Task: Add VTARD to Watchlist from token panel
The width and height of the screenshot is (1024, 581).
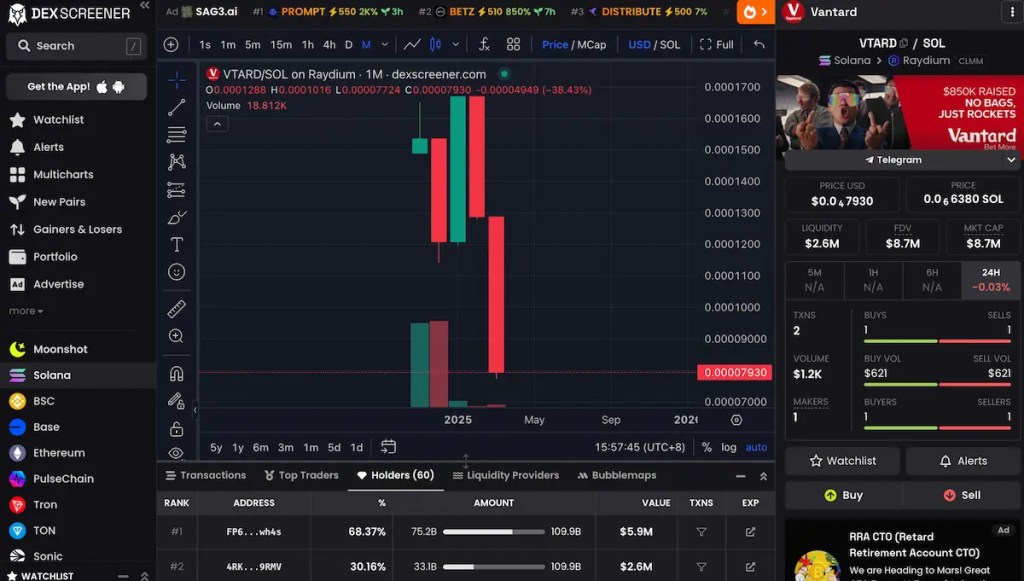Action: point(841,461)
